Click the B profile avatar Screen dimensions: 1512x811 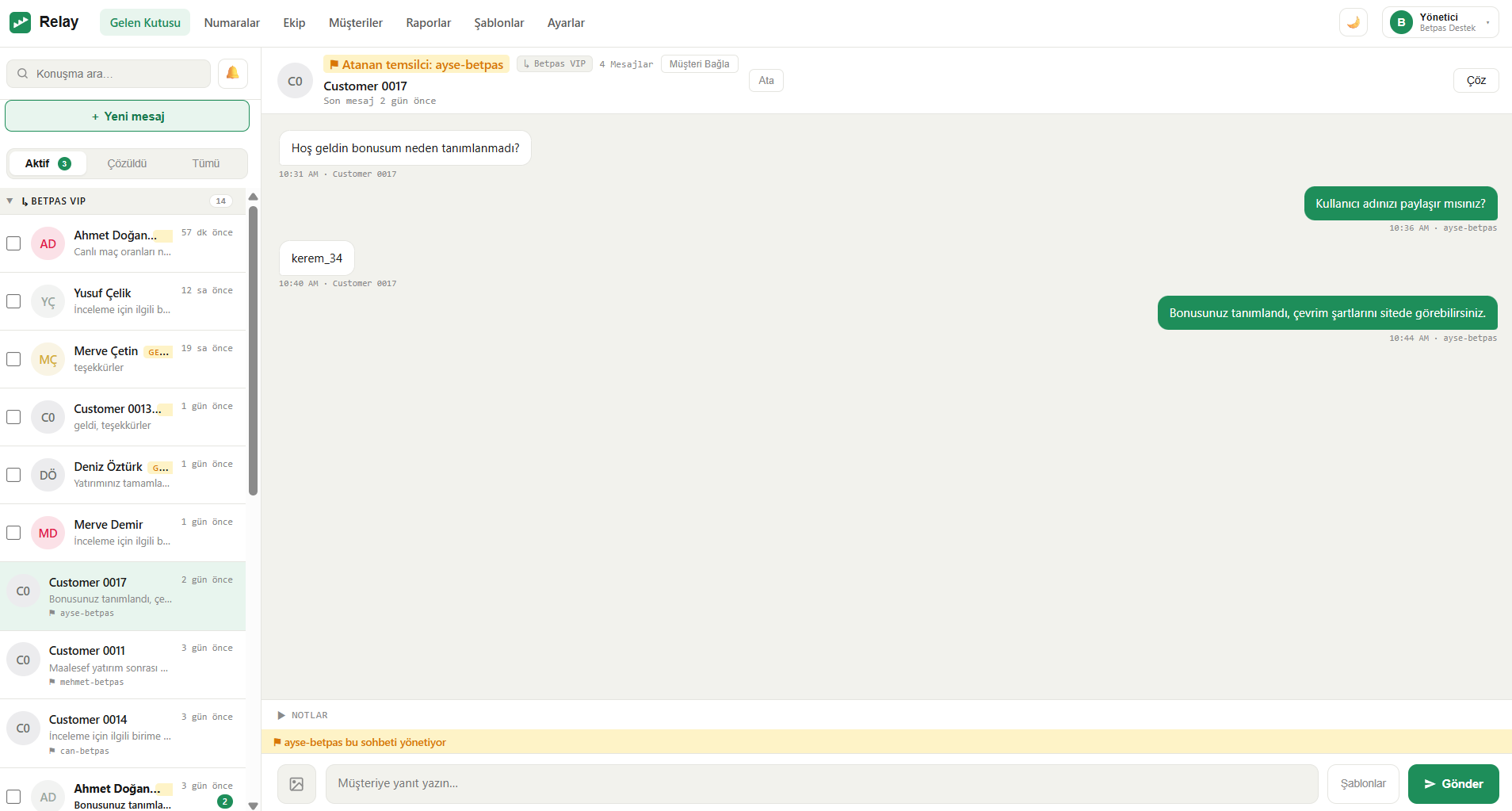(x=1401, y=22)
